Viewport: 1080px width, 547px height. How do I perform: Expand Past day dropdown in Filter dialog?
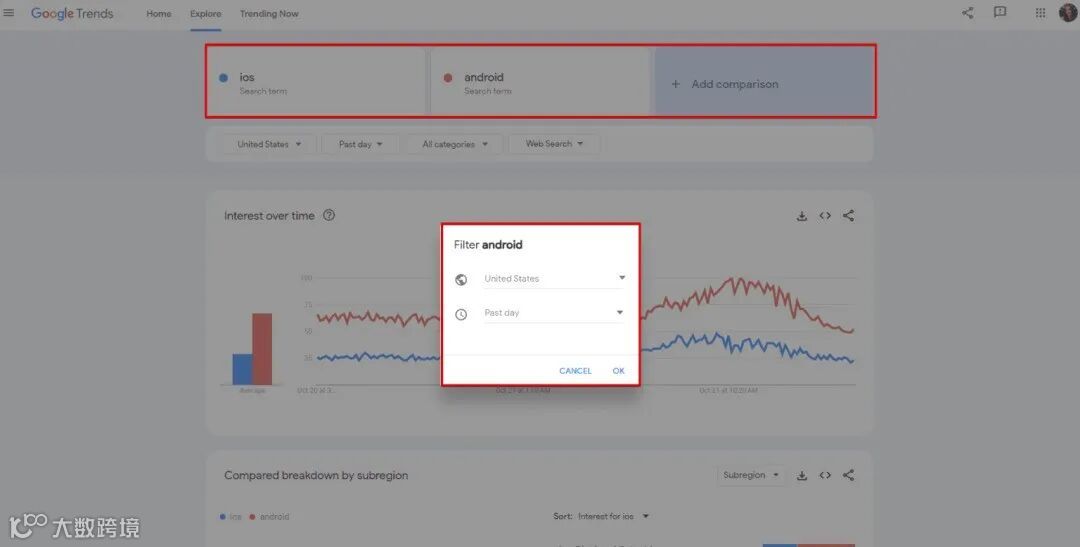[554, 313]
